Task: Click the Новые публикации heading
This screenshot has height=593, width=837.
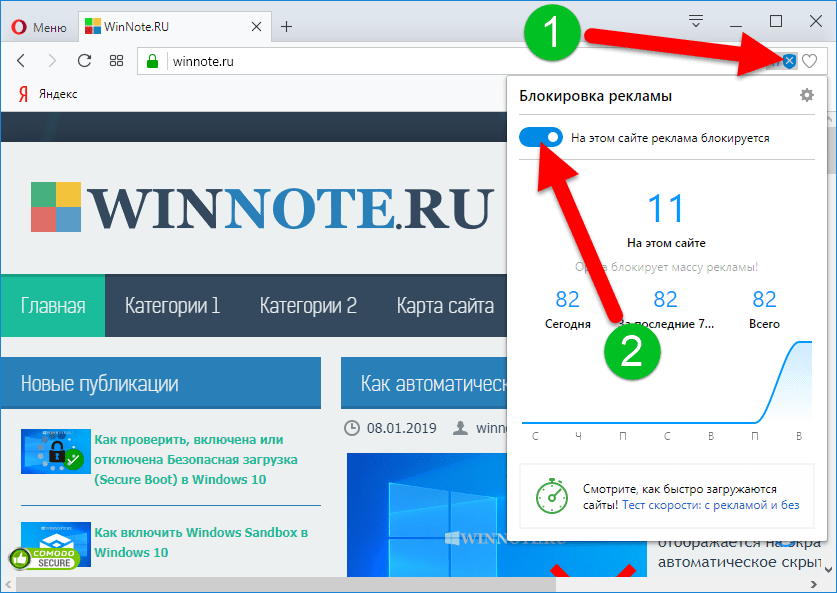Action: tap(99, 383)
